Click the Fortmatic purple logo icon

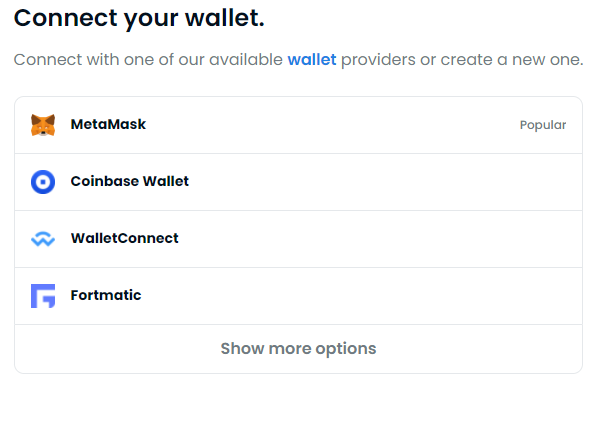pyautogui.click(x=43, y=296)
